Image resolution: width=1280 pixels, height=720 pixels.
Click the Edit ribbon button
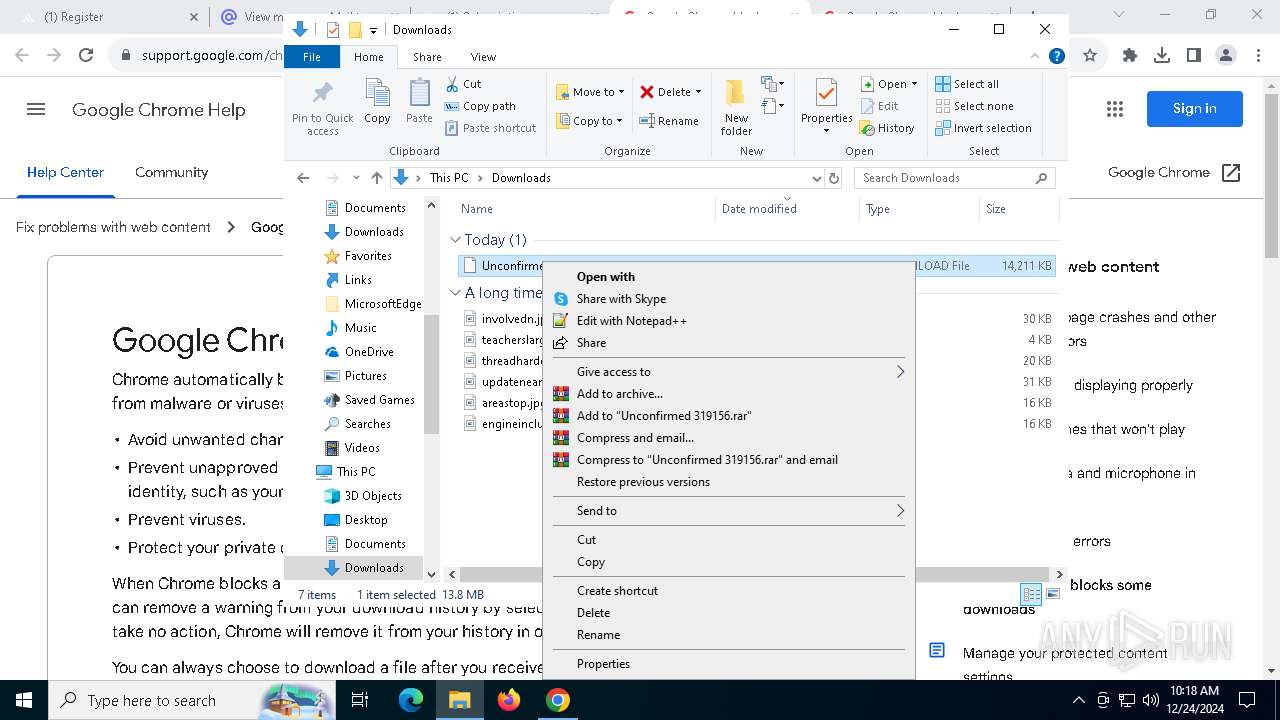(x=879, y=106)
